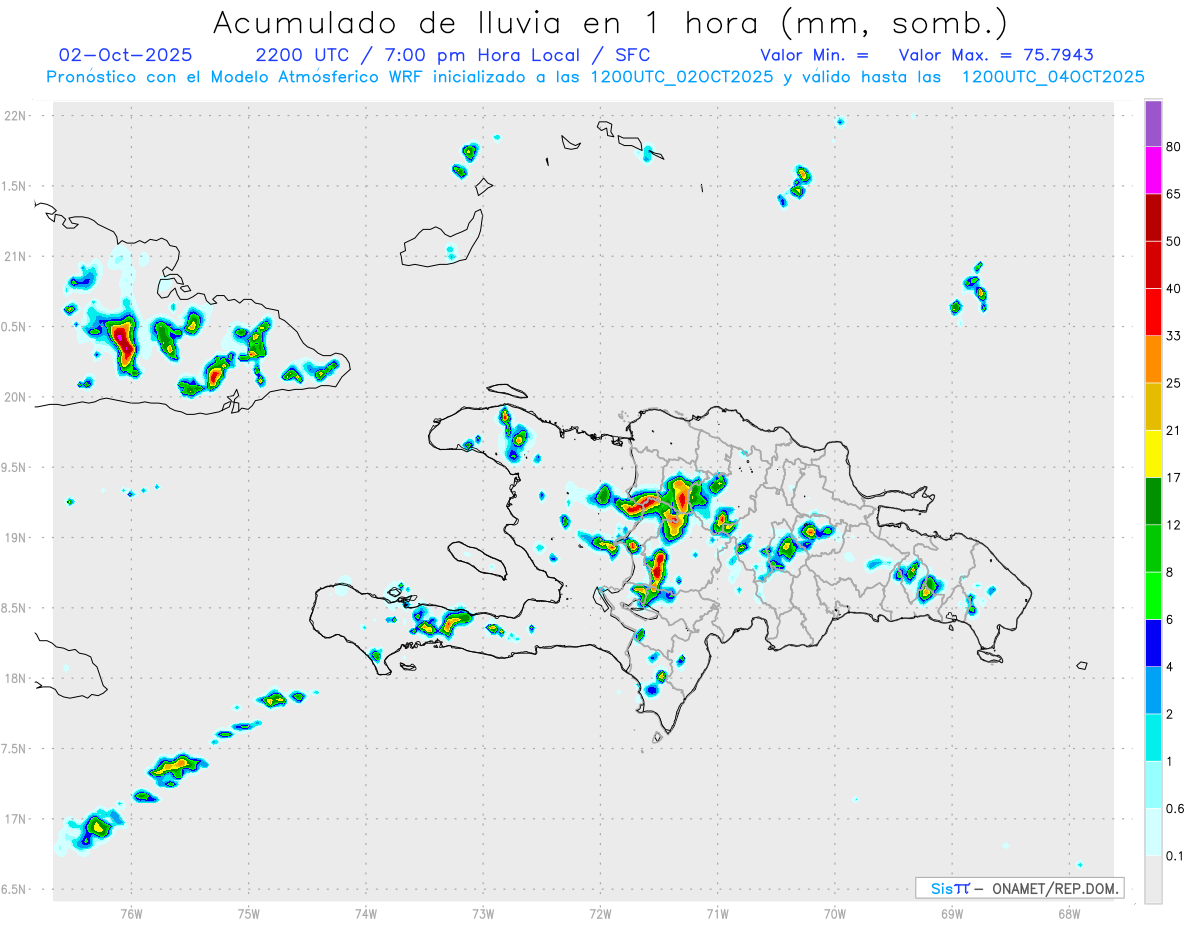Image resolution: width=1200 pixels, height=927 pixels.
Task: Click the "Valor Min. =" label
Action: (814, 55)
